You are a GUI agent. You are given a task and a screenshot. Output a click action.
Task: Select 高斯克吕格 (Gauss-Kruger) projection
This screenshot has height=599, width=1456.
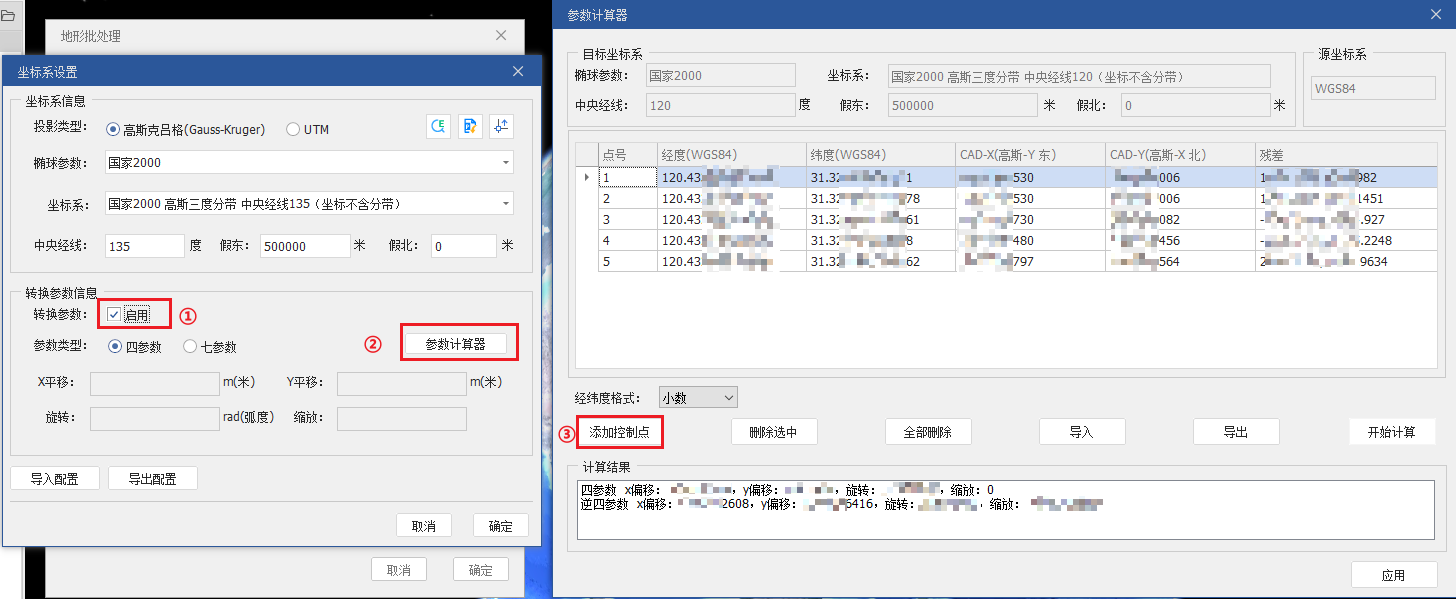(x=114, y=129)
